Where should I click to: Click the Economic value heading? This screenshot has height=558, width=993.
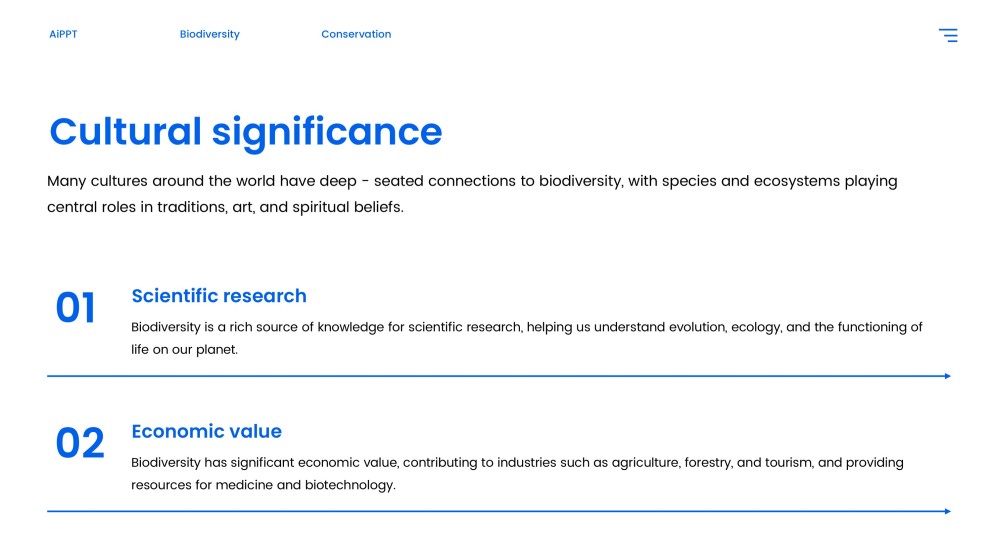point(206,431)
